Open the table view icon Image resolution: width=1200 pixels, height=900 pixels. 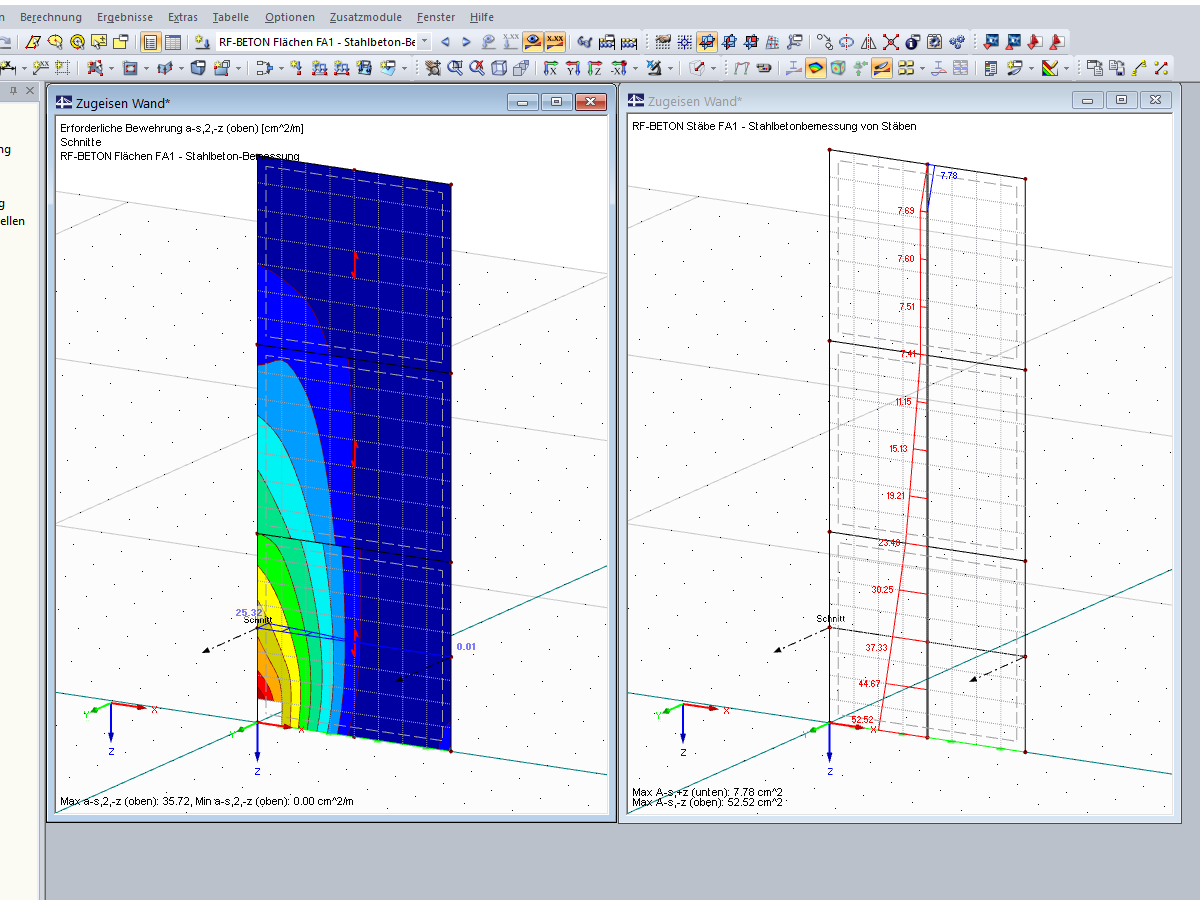pyautogui.click(x=173, y=42)
